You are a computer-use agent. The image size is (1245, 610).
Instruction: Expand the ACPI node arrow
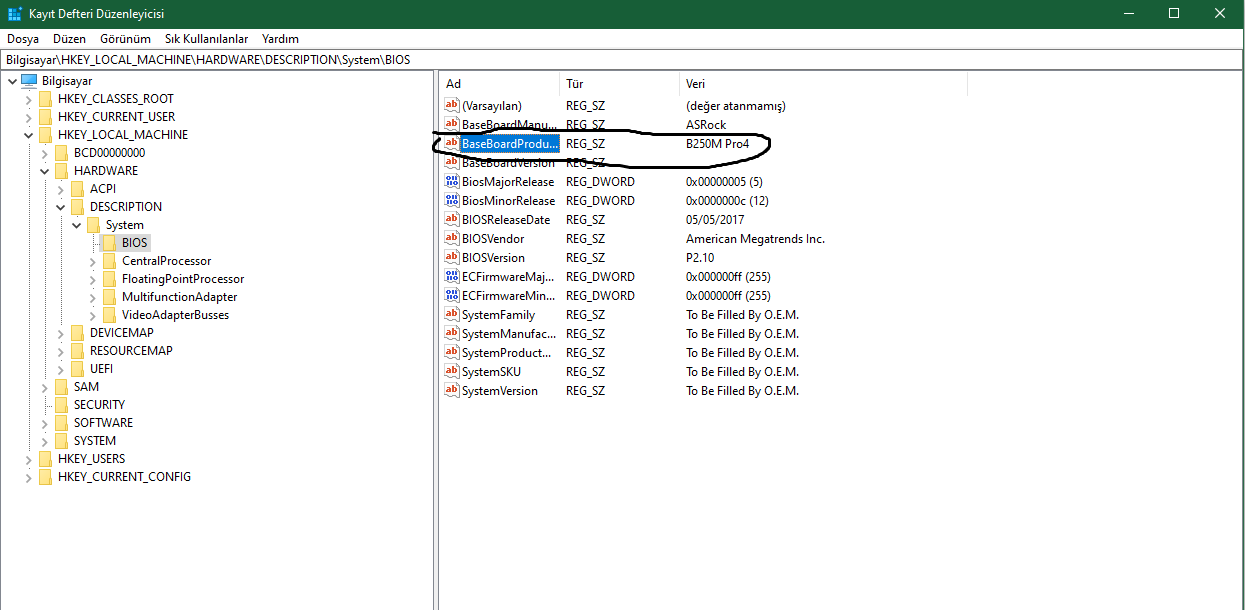[x=60, y=189]
